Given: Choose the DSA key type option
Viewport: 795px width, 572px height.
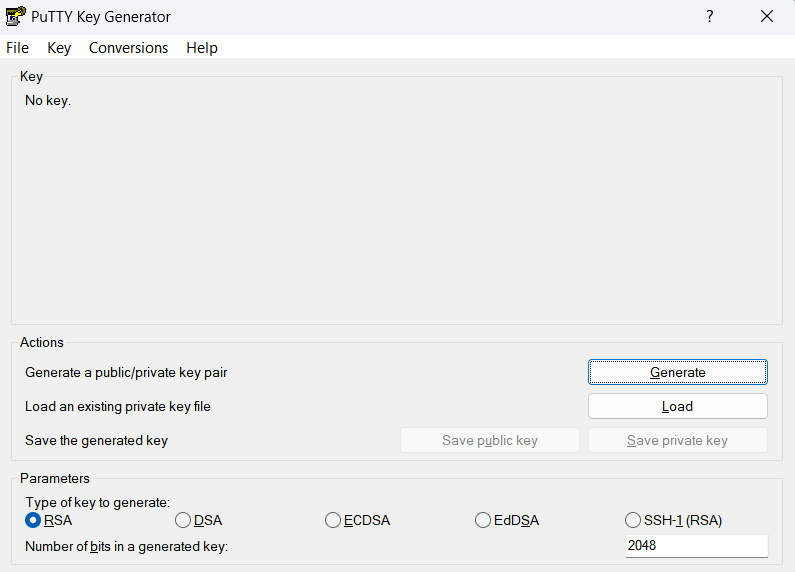Looking at the screenshot, I should (198, 520).
